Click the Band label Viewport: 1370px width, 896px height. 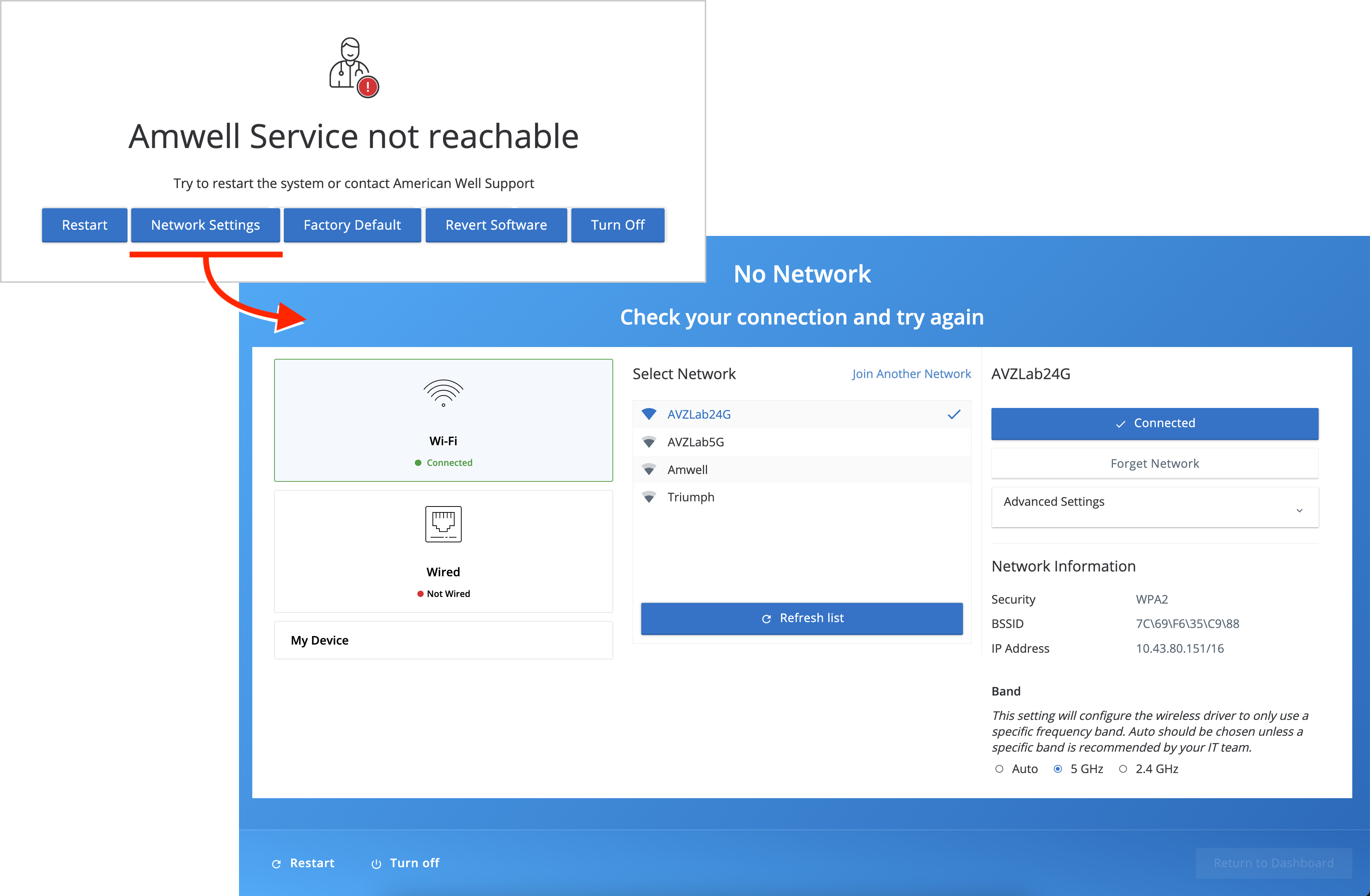tap(1006, 691)
